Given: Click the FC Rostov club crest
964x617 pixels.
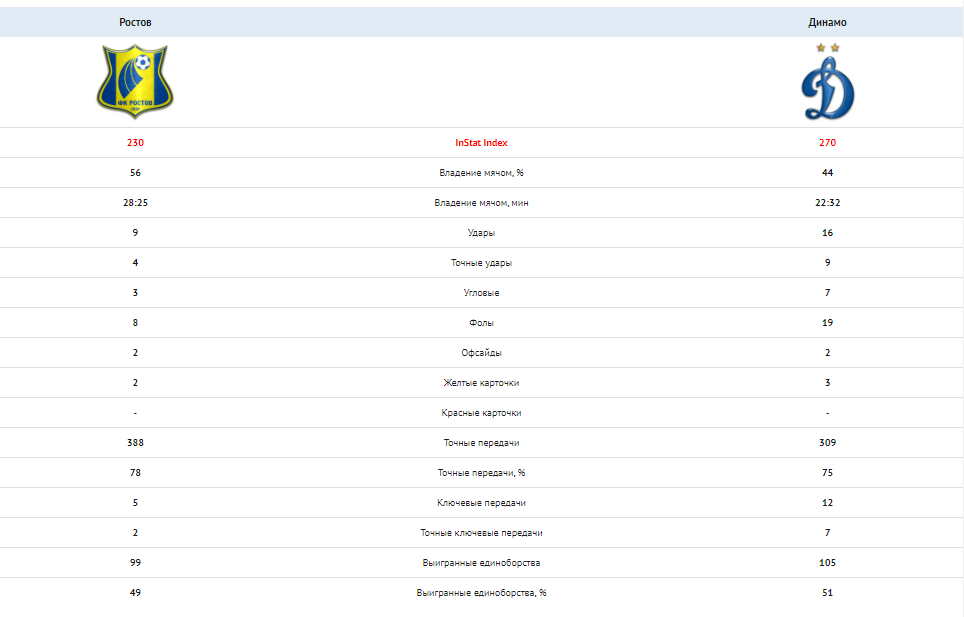Looking at the screenshot, I should pyautogui.click(x=135, y=81).
